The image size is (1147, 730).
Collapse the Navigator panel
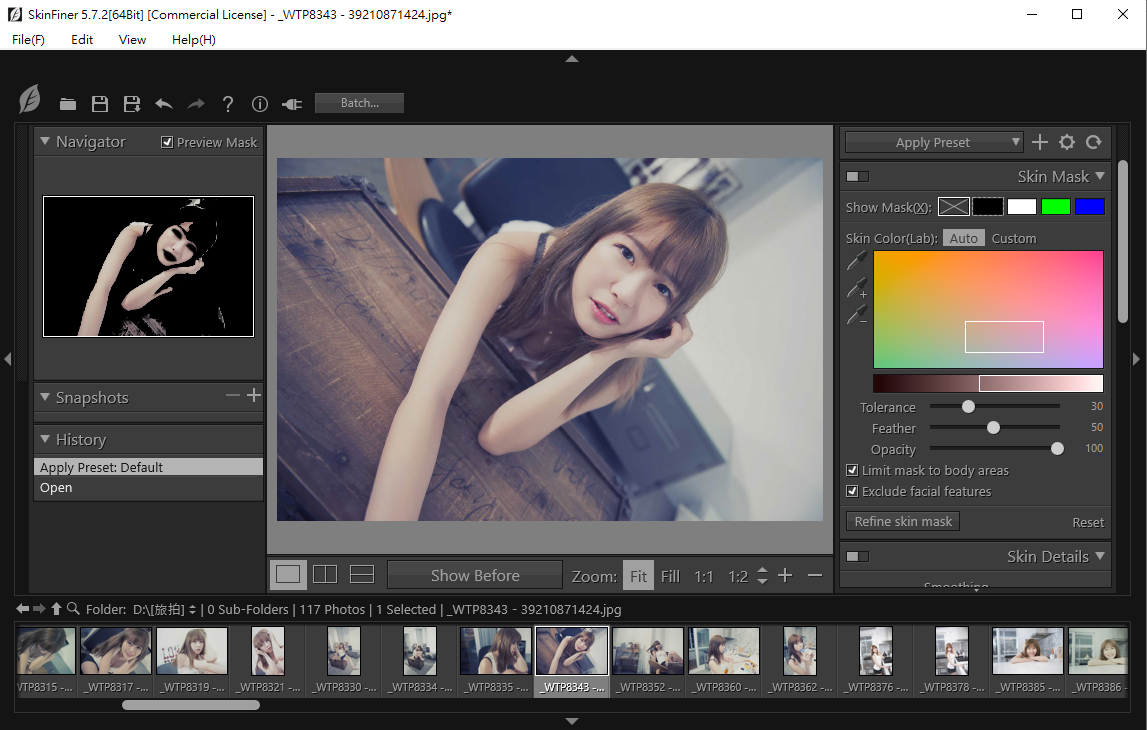(x=45, y=142)
